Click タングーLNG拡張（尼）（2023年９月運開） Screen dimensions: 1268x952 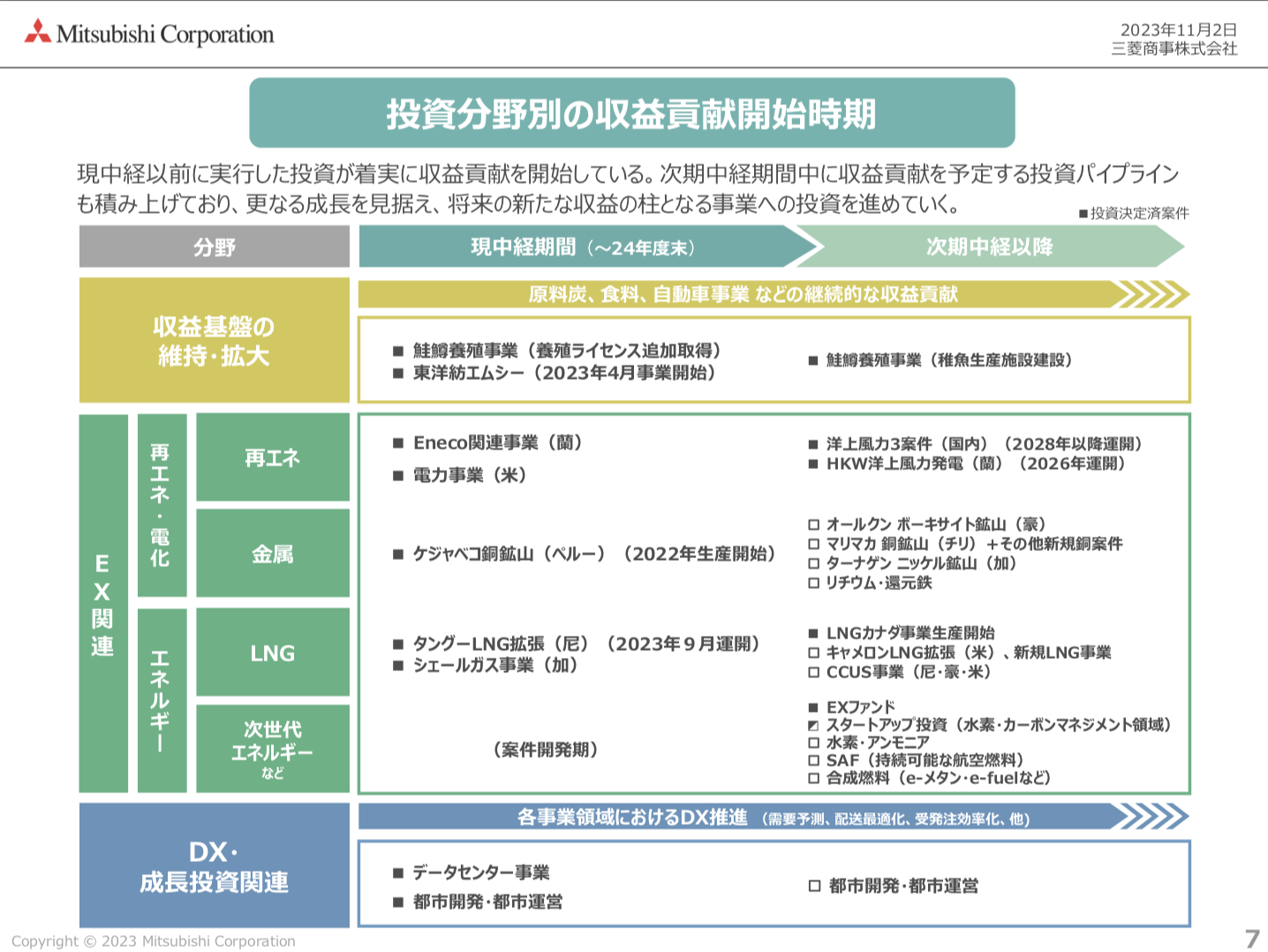coord(587,644)
